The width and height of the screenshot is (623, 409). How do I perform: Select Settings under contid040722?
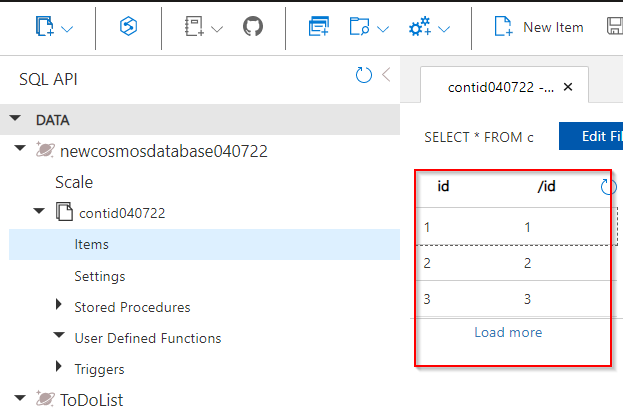(x=99, y=275)
